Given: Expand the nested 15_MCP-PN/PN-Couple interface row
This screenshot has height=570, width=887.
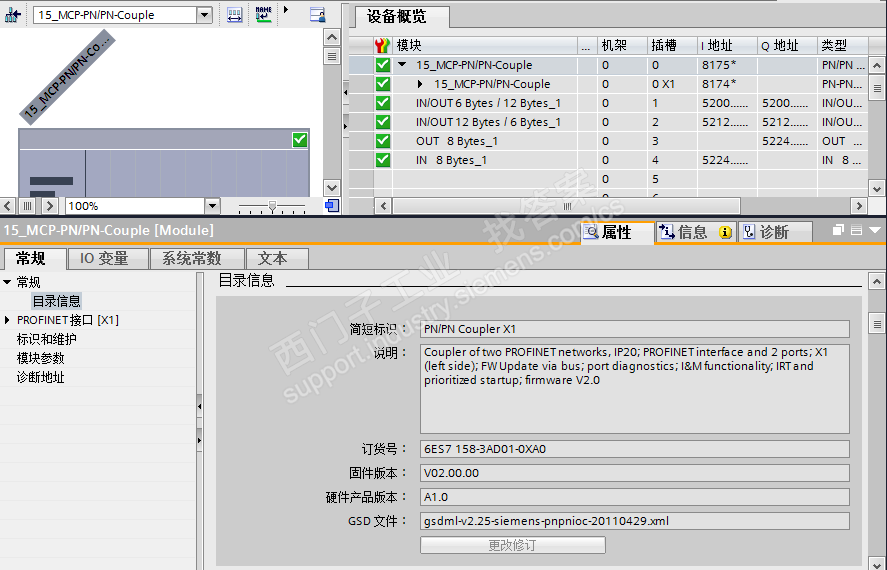Looking at the screenshot, I should point(420,84).
